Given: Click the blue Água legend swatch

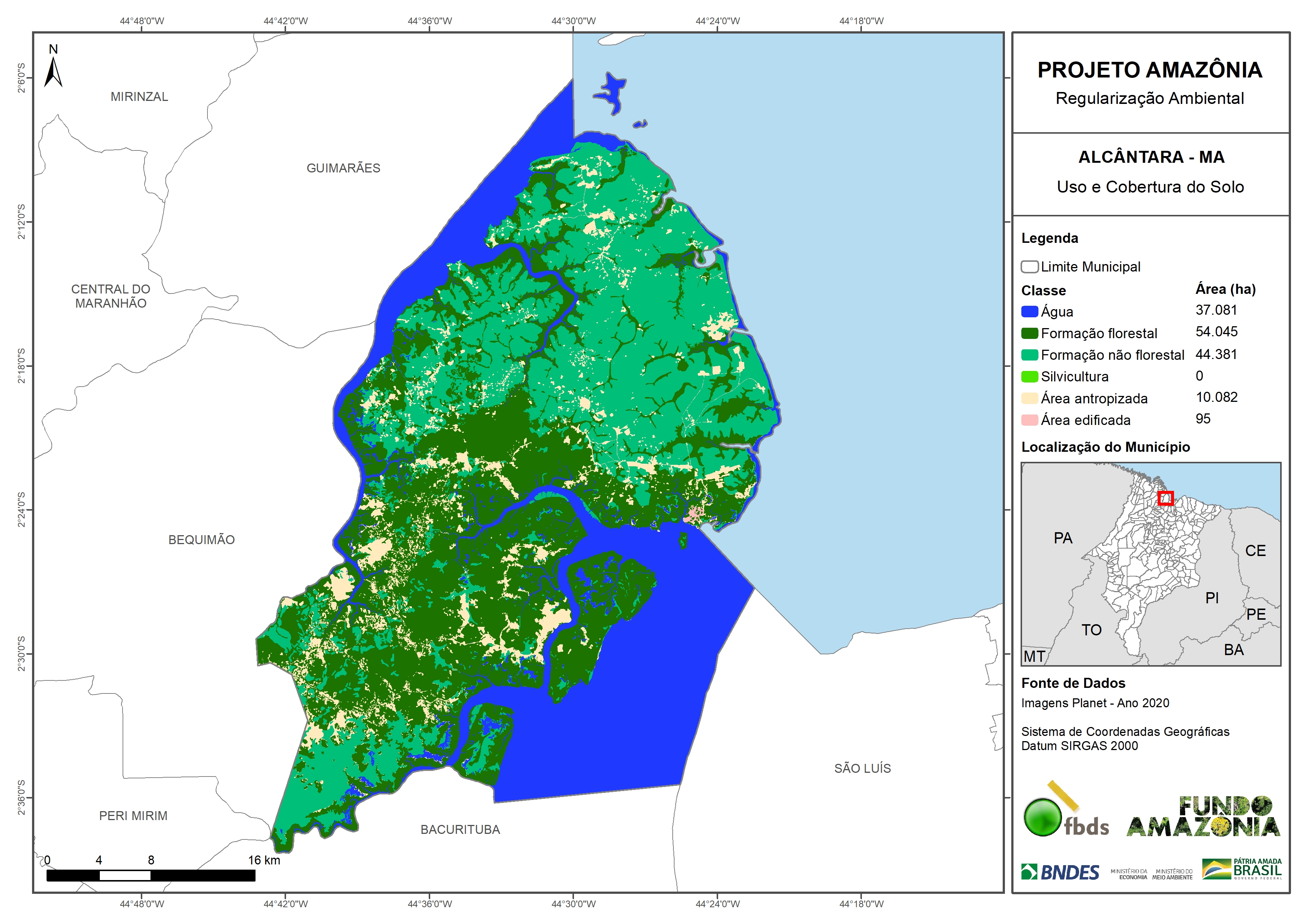Looking at the screenshot, I should 1029,311.
